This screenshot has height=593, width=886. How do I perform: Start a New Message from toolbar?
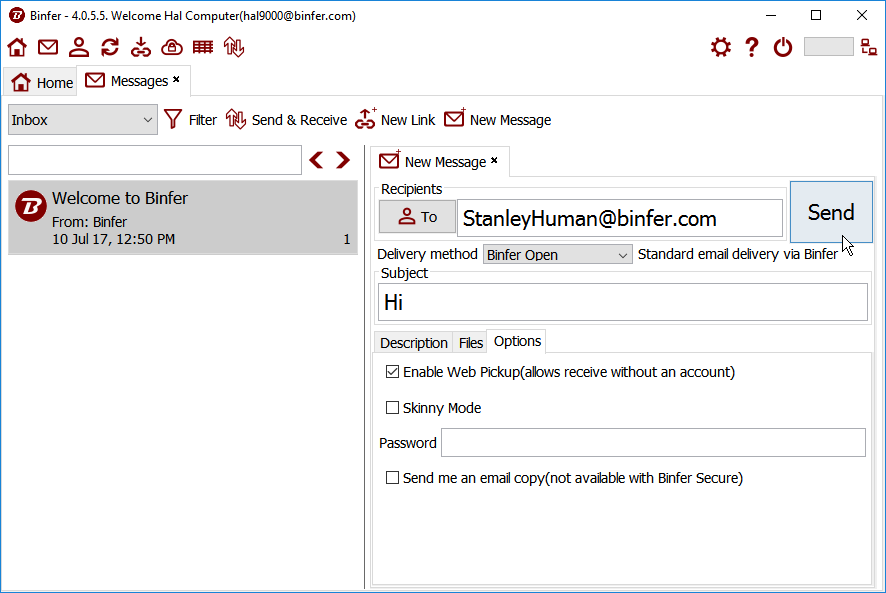click(x=498, y=120)
